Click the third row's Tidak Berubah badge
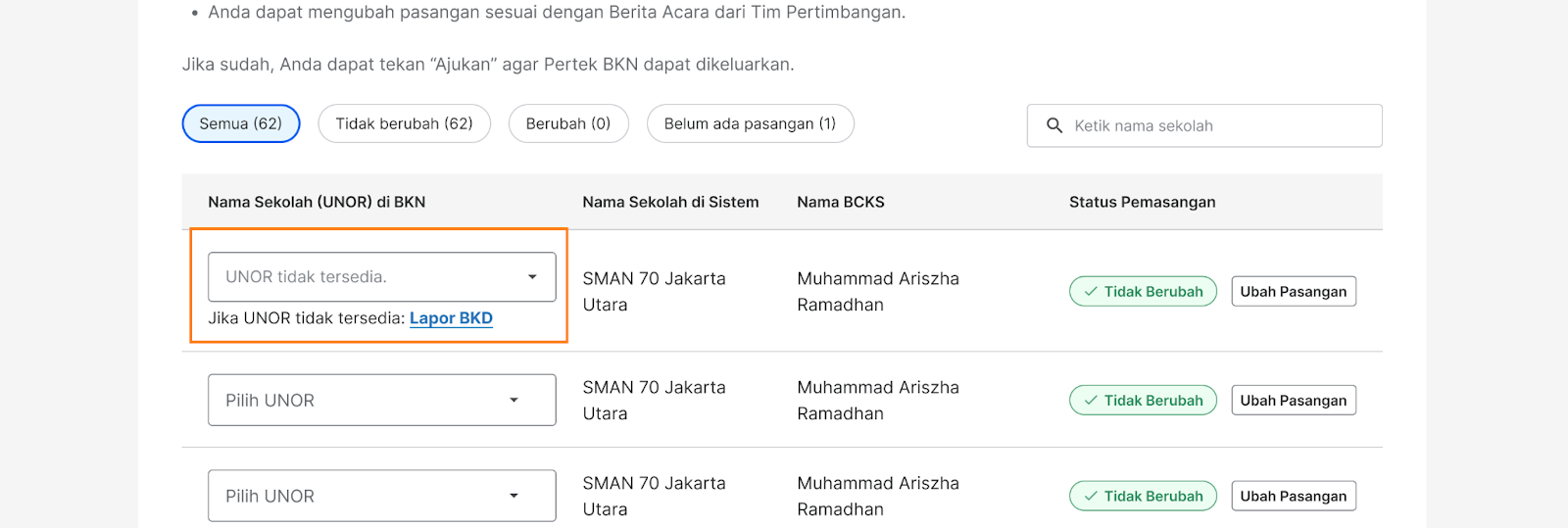 tap(1143, 497)
